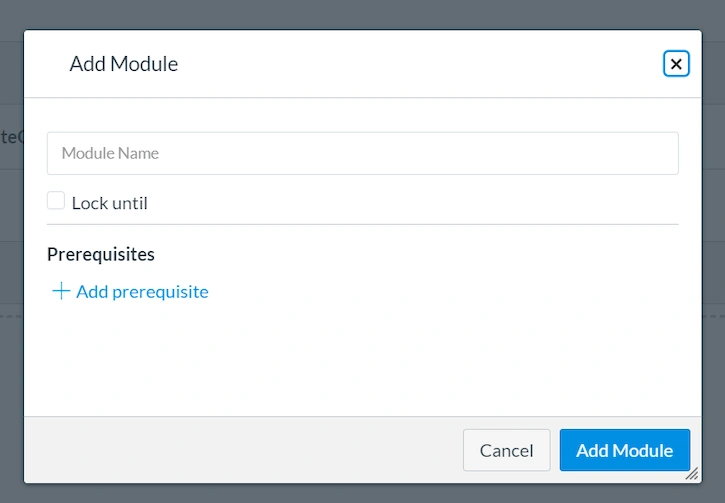Close the Add Module dialog with X
The image size is (725, 503).
click(676, 64)
